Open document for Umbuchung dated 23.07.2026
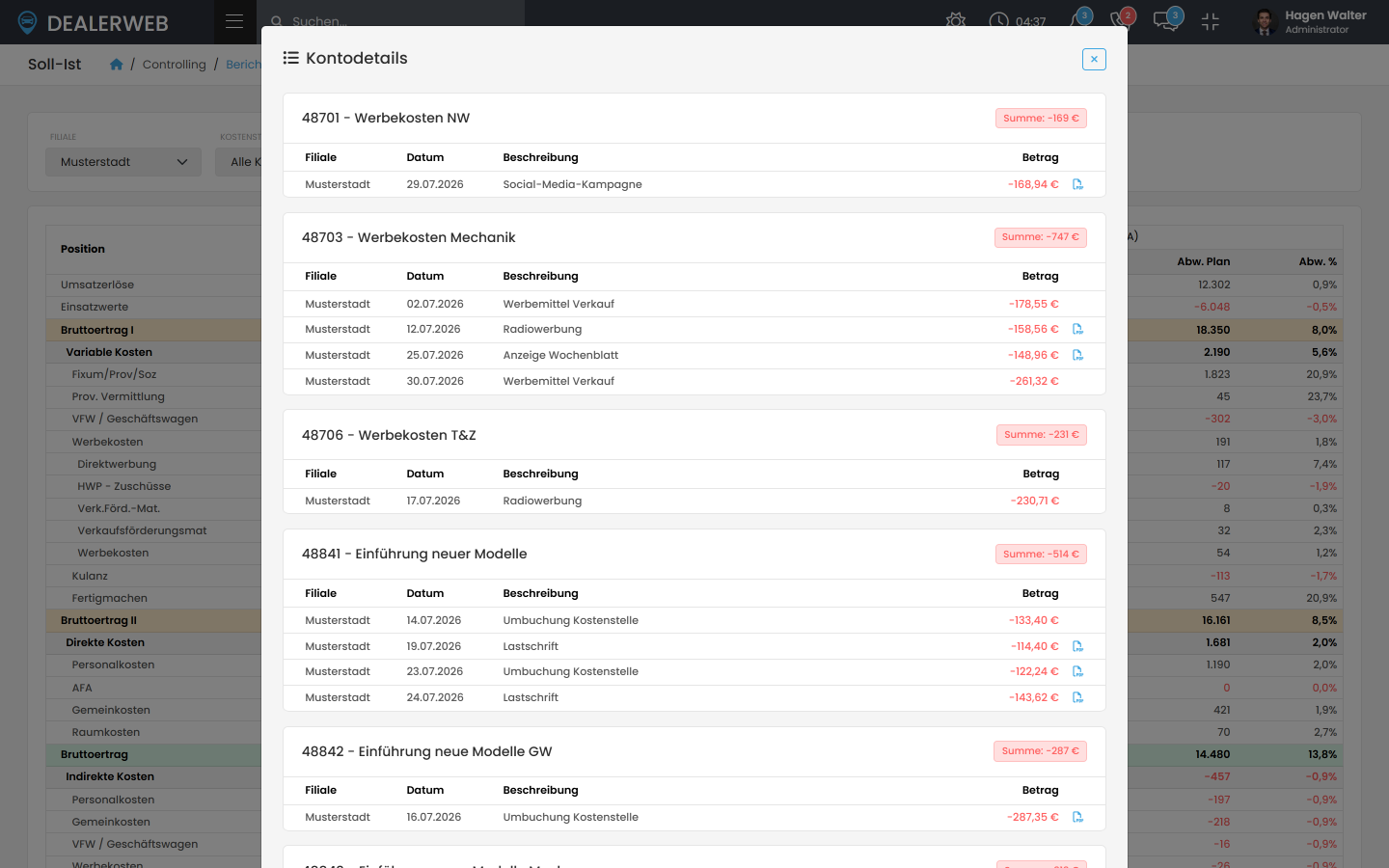This screenshot has height=868, width=1389. (x=1077, y=671)
